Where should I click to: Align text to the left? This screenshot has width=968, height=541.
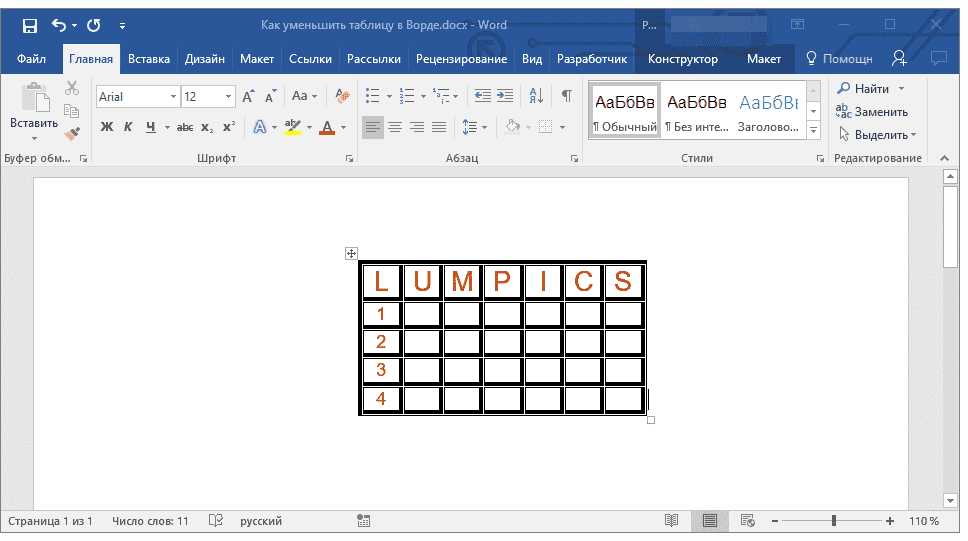pos(372,127)
